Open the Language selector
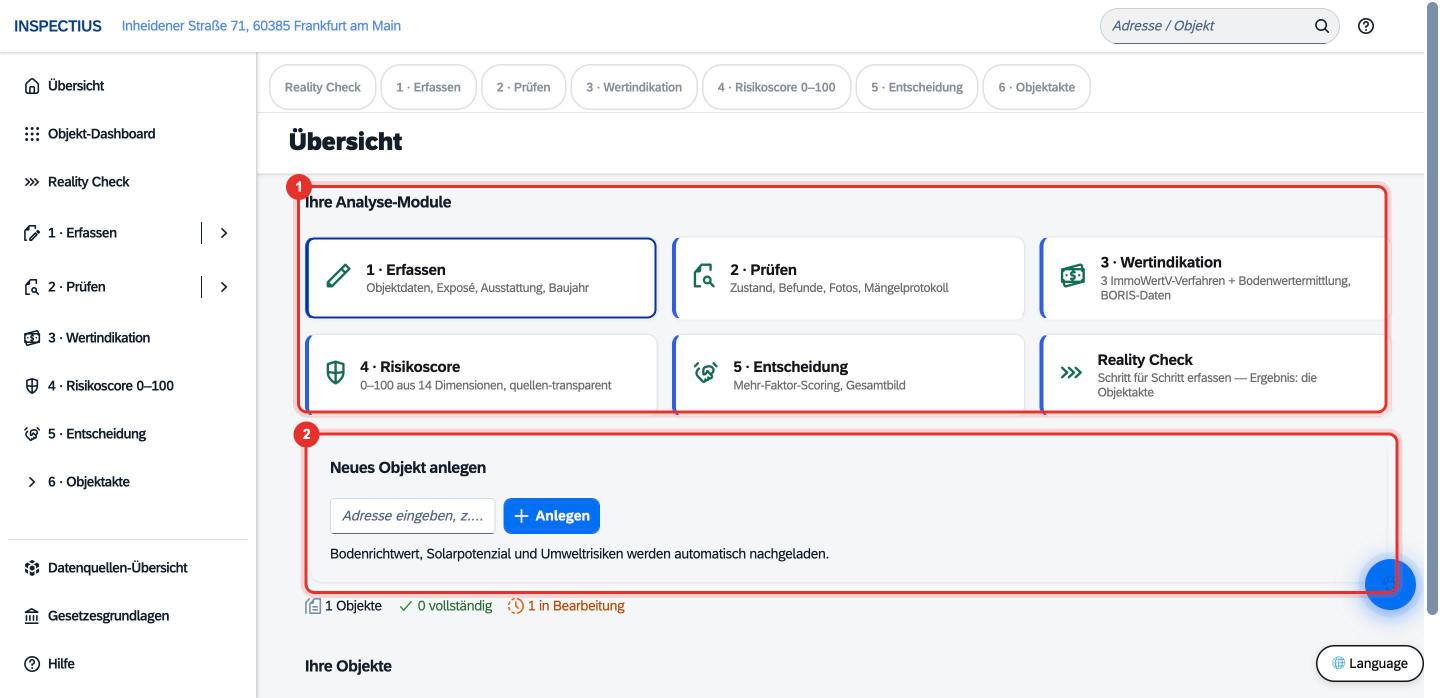The image size is (1440, 698). click(1369, 663)
